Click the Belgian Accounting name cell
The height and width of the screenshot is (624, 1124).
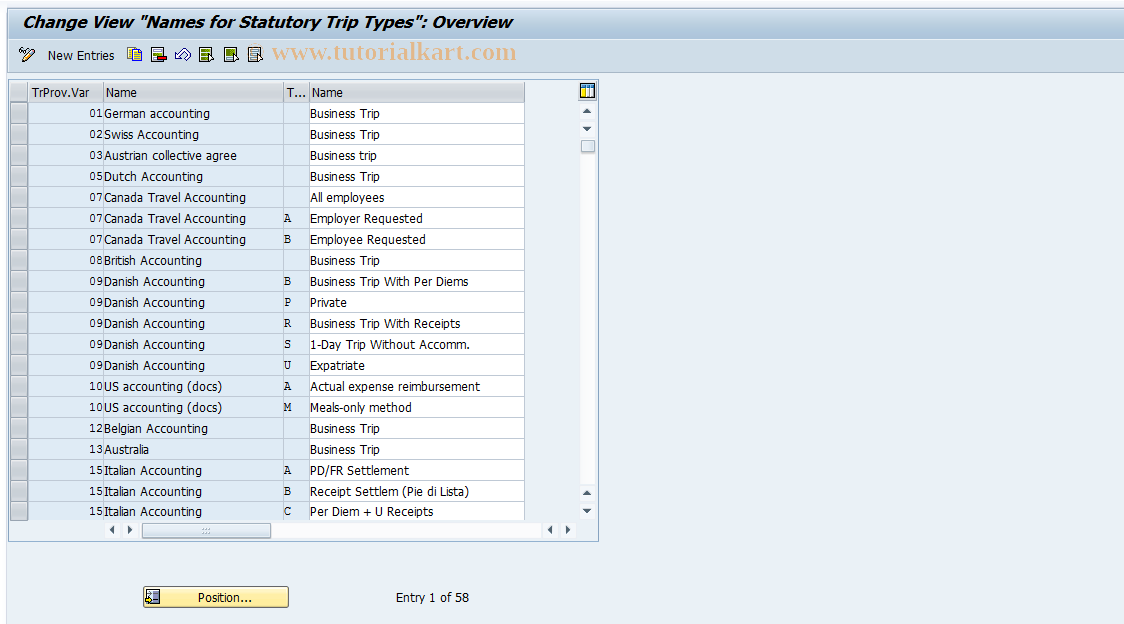click(194, 428)
